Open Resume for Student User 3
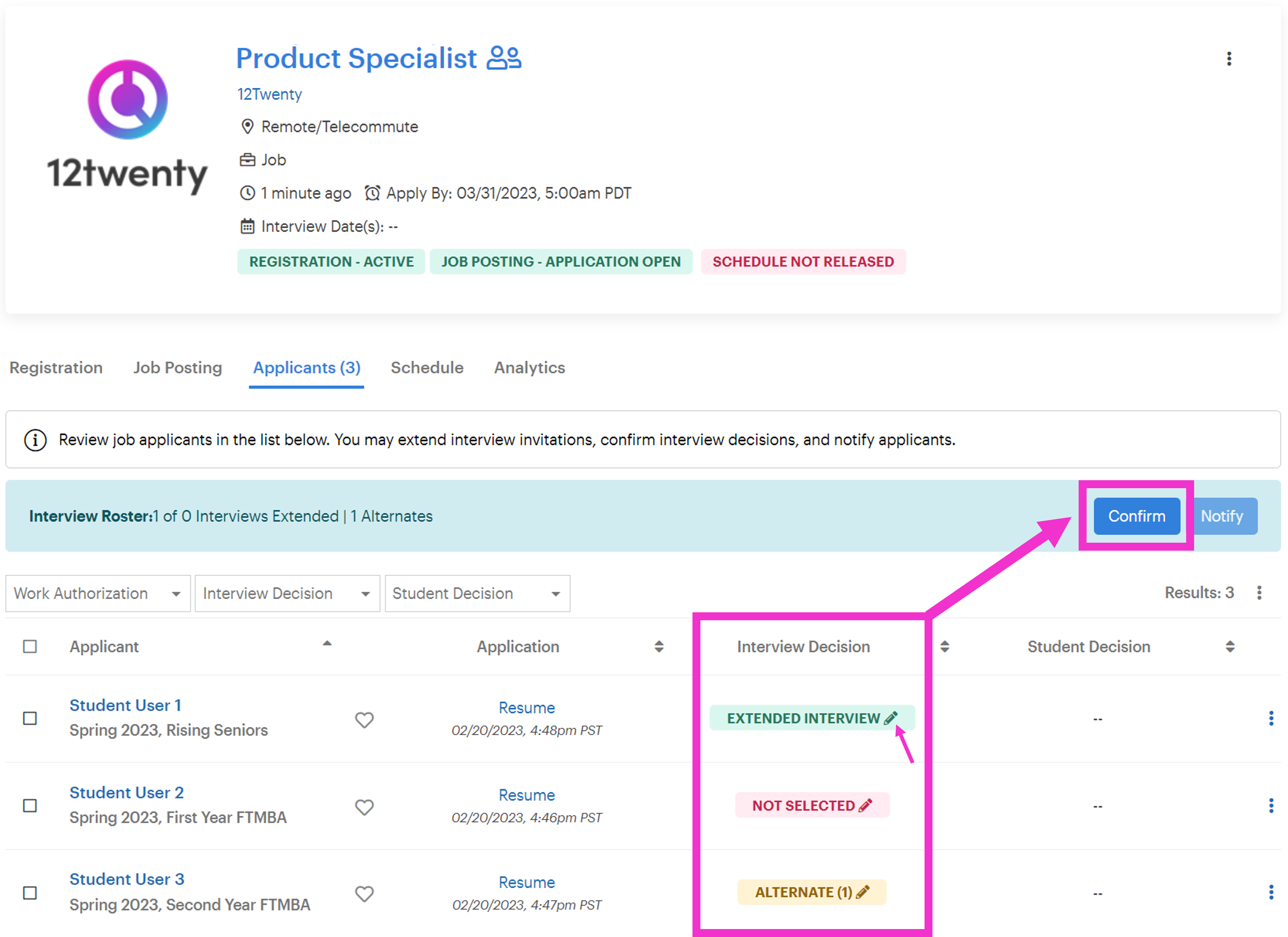This screenshot has height=937, width=1288. (526, 883)
